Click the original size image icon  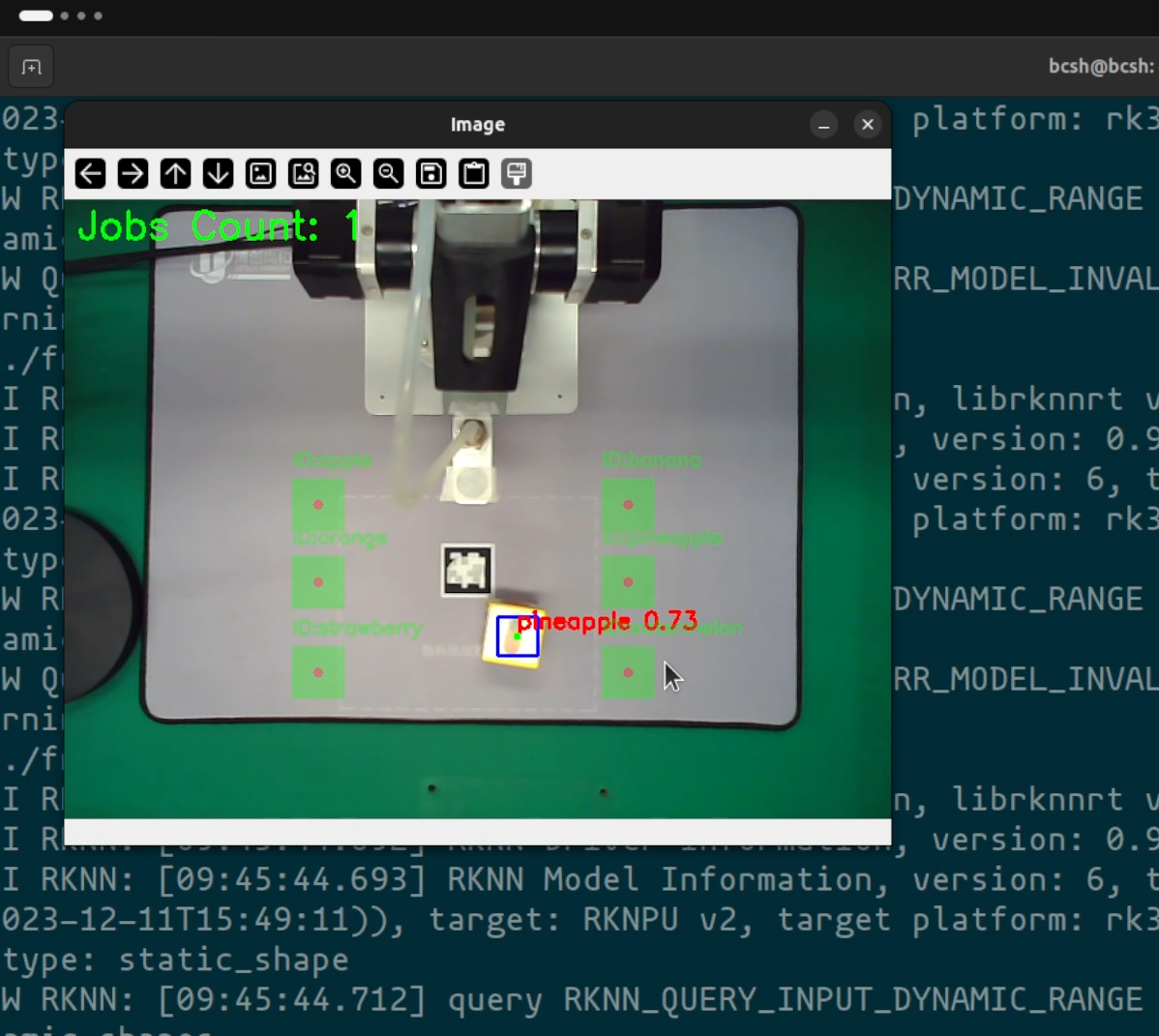click(303, 174)
